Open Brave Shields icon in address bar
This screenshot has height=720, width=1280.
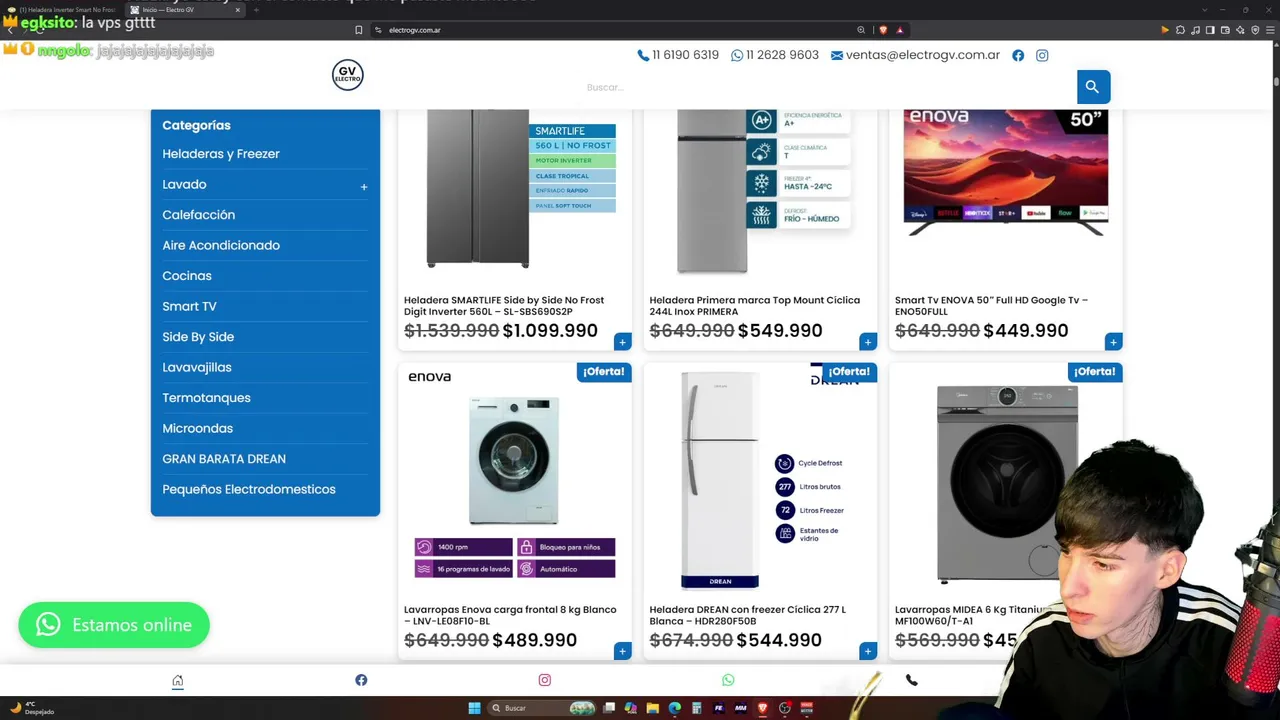coord(882,30)
